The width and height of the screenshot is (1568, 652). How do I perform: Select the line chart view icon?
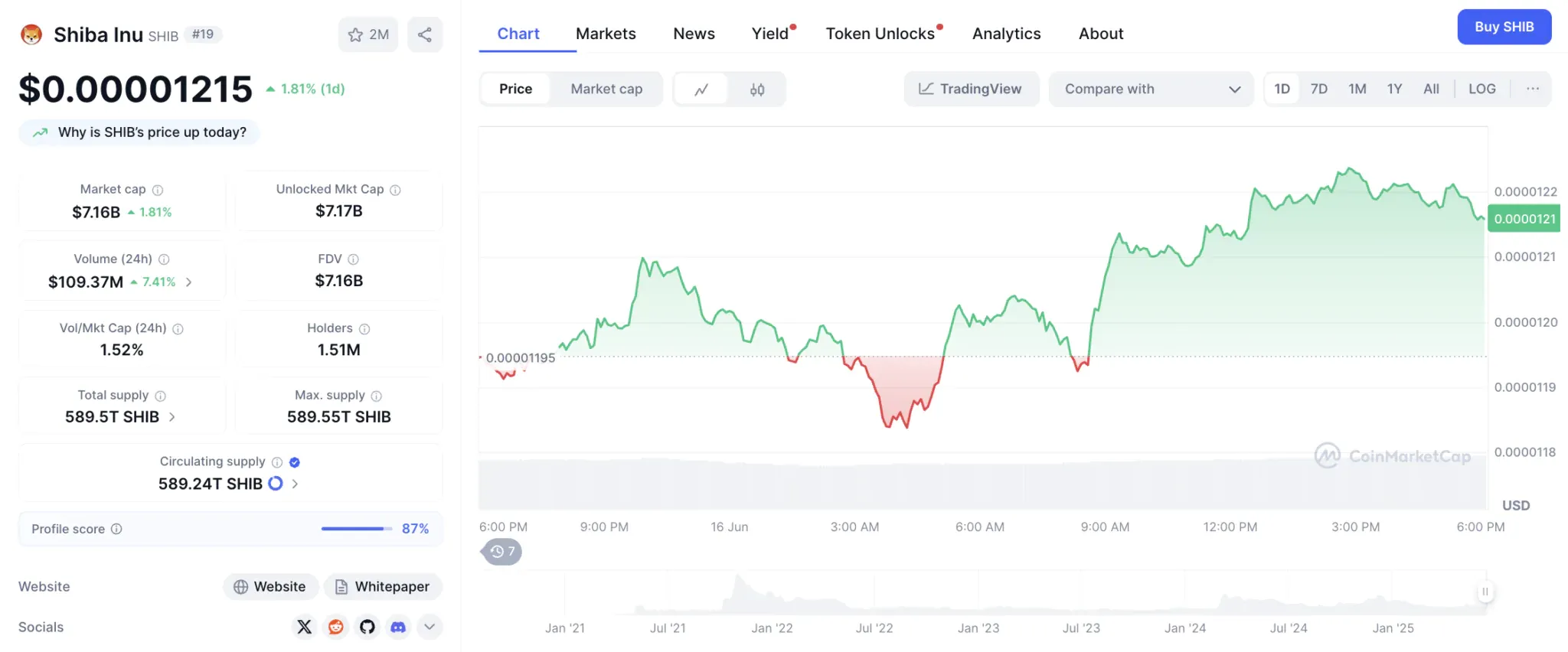(701, 90)
